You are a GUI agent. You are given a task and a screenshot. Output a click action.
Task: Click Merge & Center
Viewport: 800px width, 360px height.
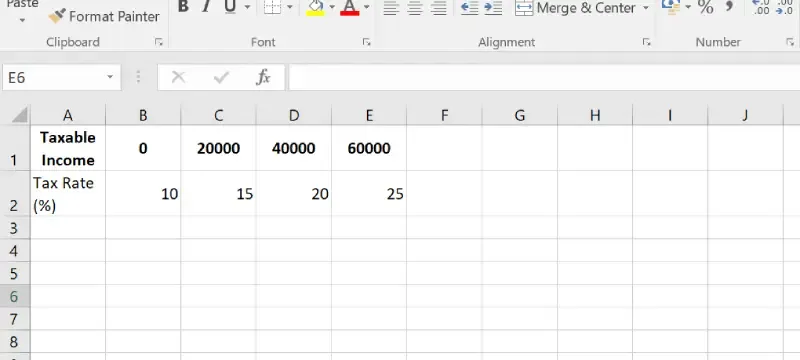click(x=576, y=8)
